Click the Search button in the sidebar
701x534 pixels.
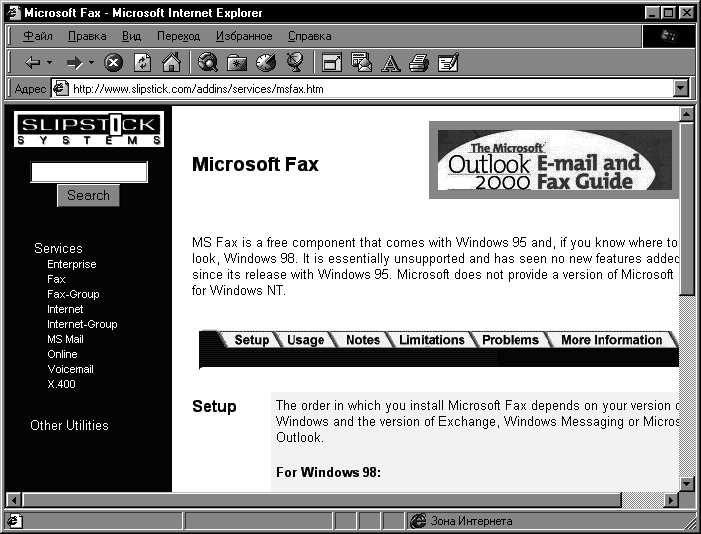[89, 195]
